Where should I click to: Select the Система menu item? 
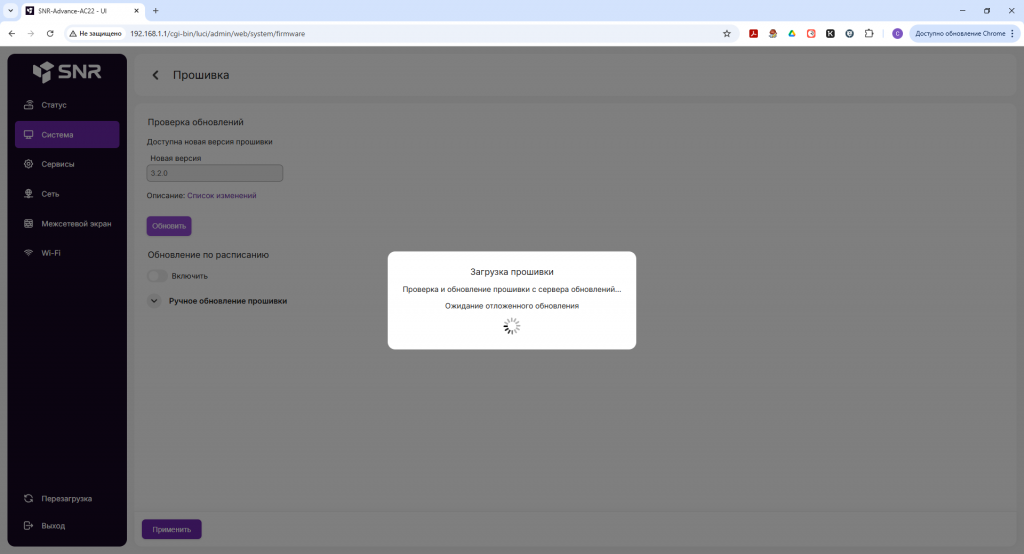point(67,135)
